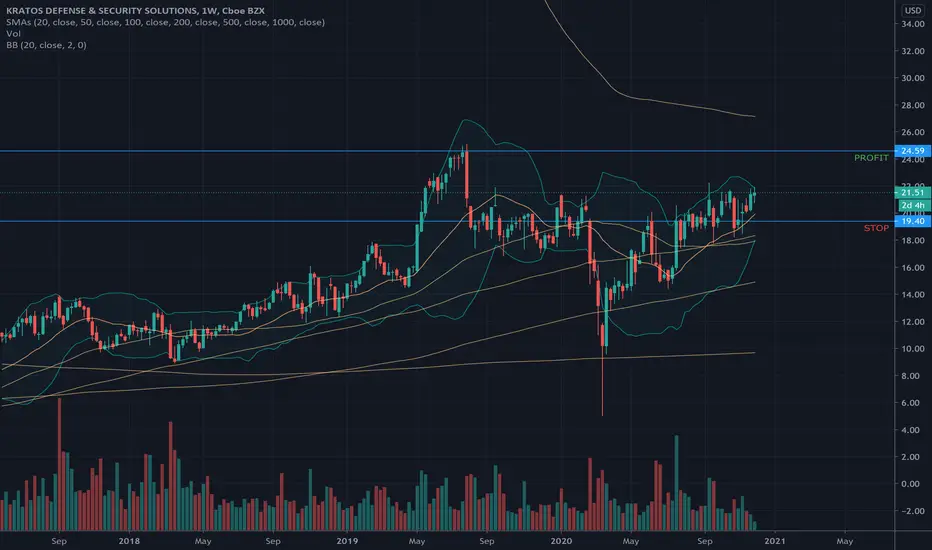Click the 2d 4h countdown label
Screen dimensions: 932x550
point(912,205)
